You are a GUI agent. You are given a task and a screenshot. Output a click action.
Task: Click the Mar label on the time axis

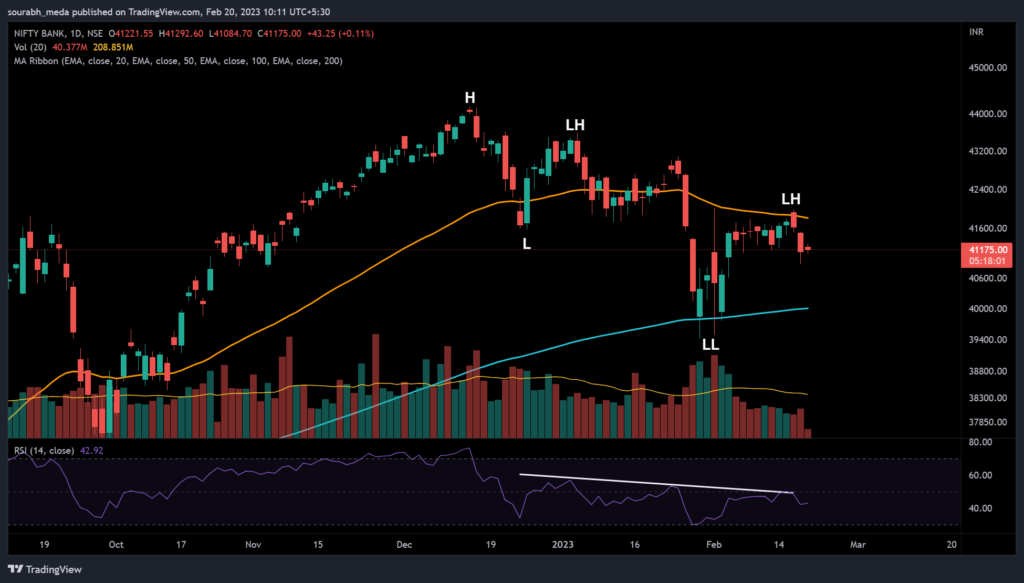pos(857,544)
